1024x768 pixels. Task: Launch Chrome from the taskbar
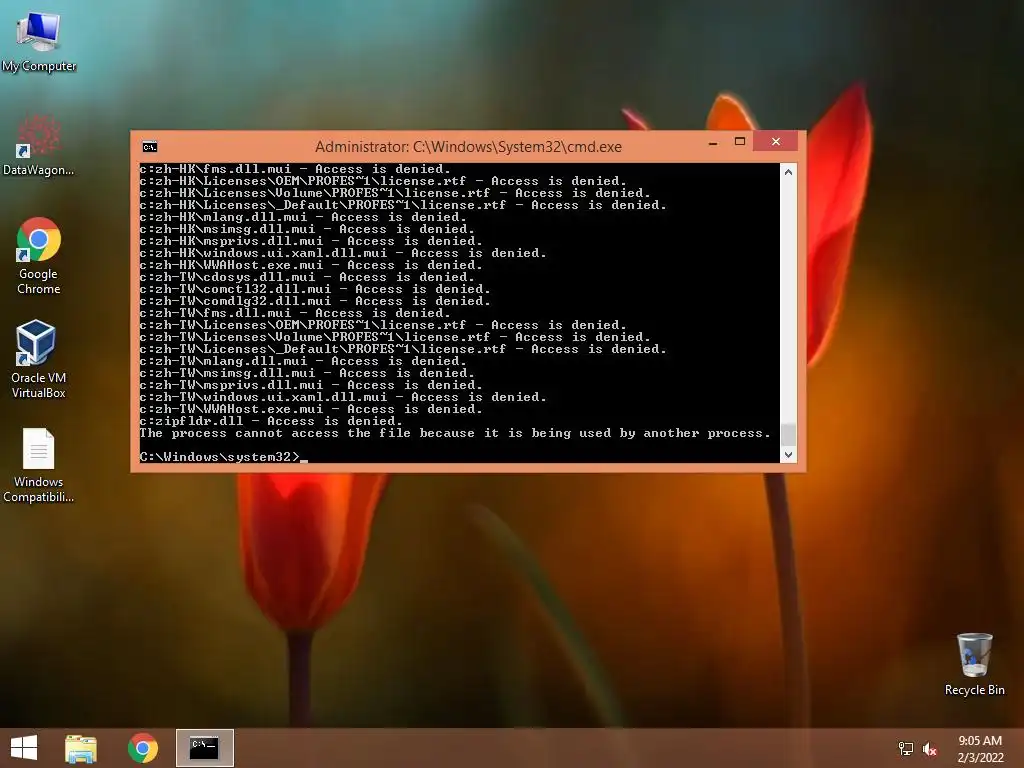143,748
